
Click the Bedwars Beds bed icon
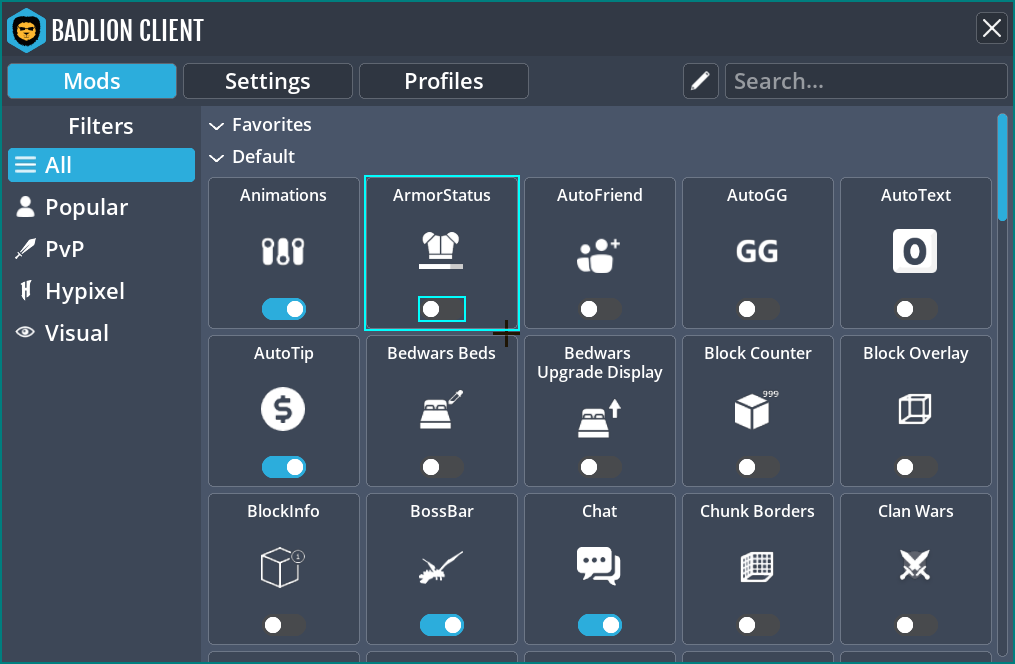tap(441, 410)
